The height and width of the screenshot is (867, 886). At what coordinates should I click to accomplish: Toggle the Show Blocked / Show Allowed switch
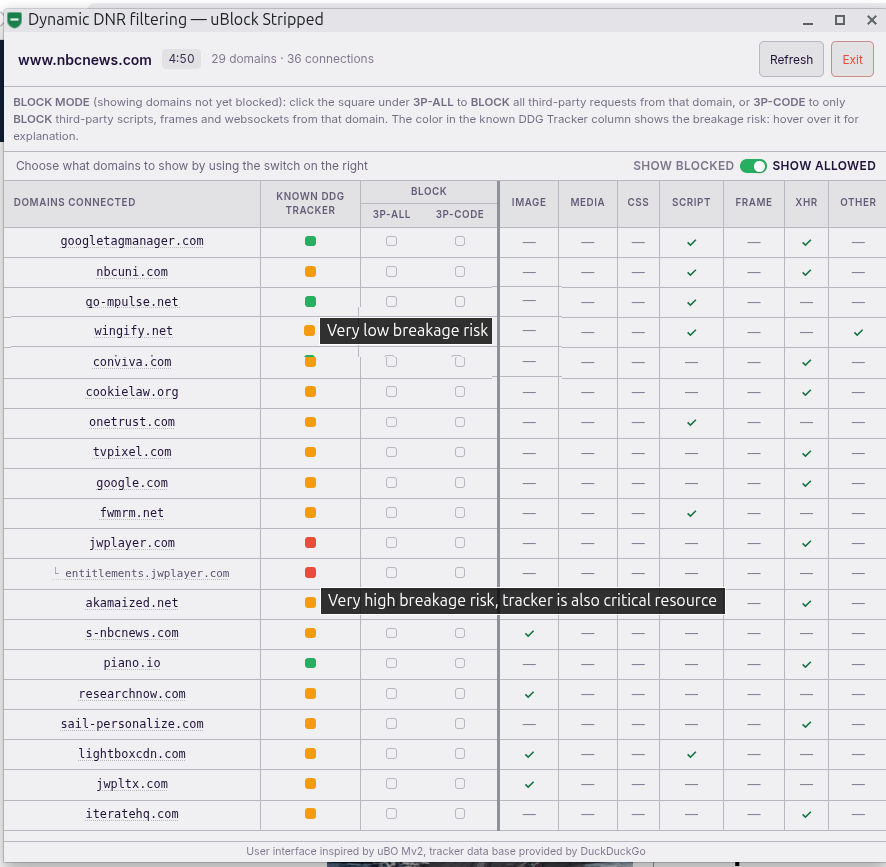(753, 166)
